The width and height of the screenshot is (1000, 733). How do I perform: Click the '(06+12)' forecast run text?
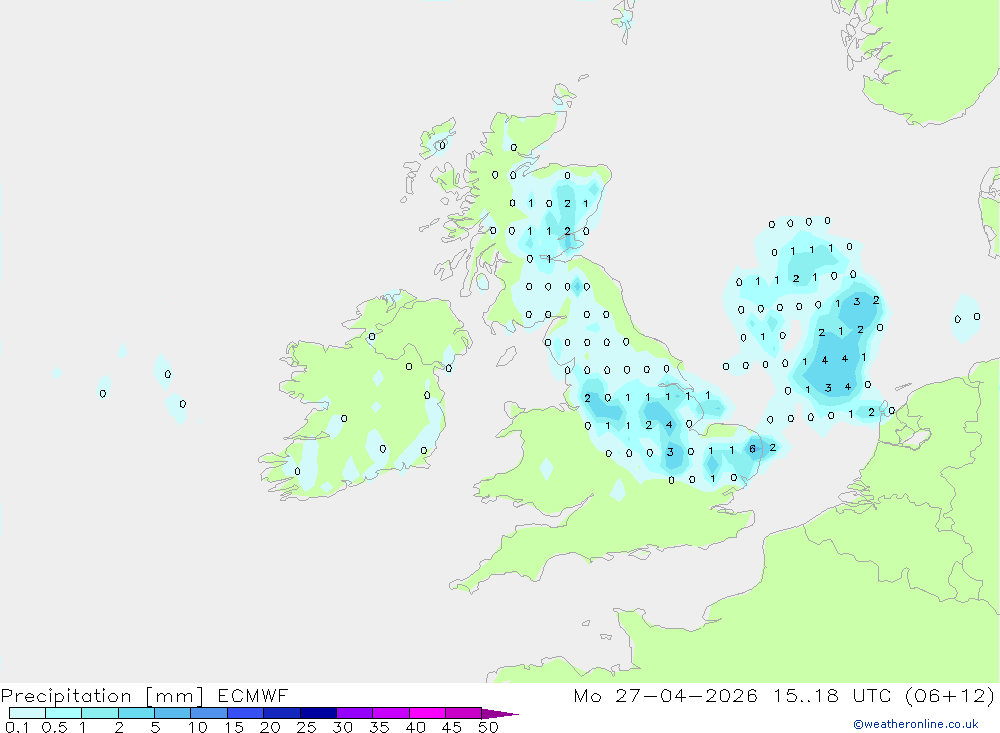click(950, 695)
